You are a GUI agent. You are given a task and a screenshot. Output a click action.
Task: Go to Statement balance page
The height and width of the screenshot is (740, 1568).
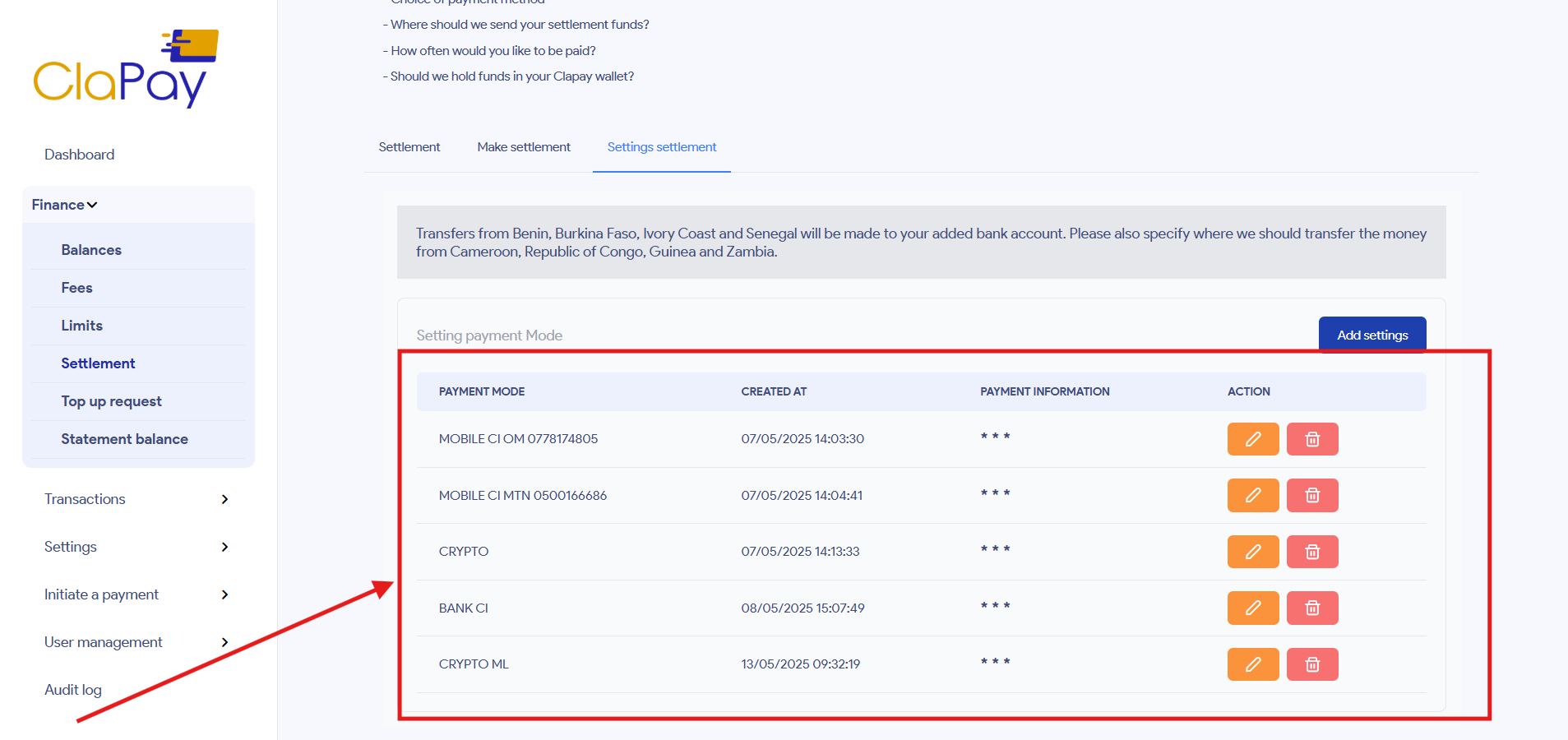124,439
